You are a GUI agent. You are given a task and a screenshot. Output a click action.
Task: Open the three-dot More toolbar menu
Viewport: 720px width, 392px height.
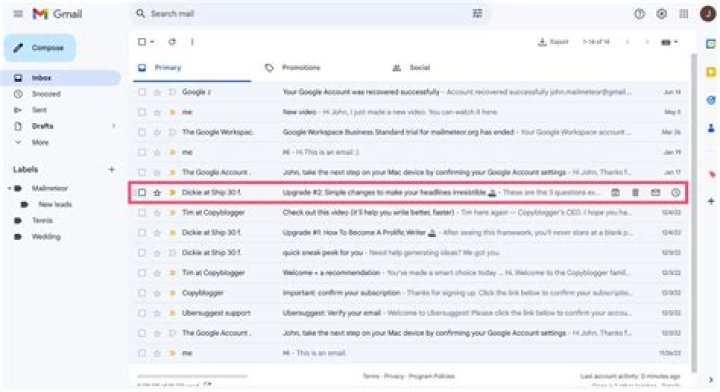tap(192, 42)
